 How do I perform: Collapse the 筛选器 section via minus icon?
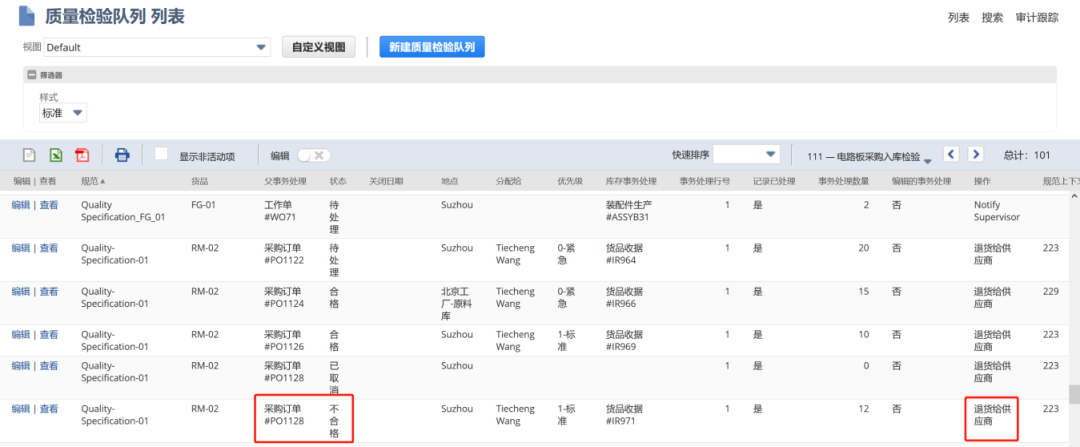[32, 75]
